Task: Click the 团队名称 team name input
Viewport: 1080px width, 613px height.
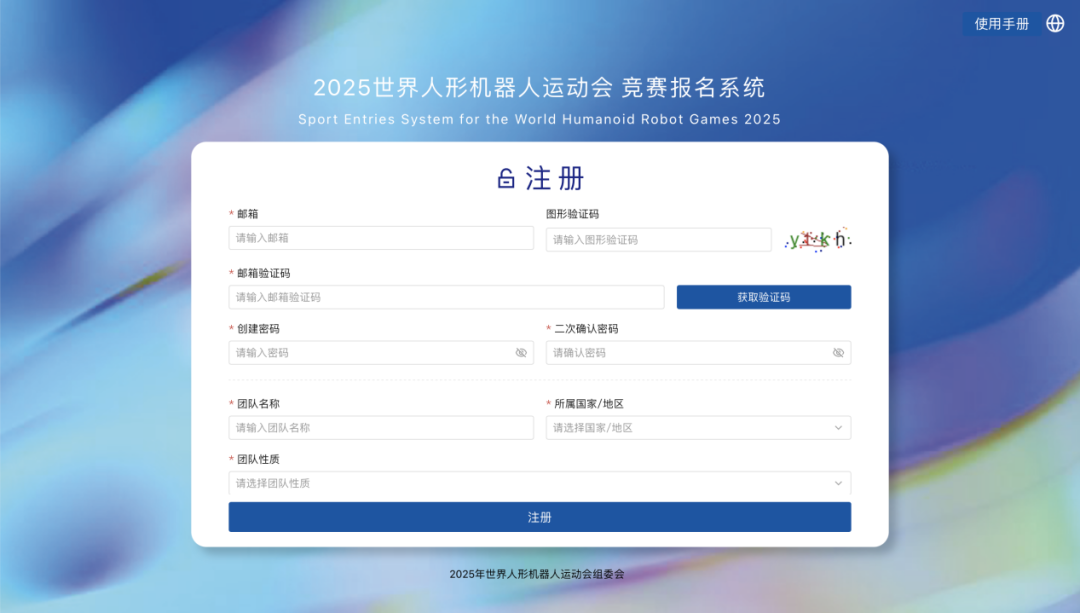Action: click(380, 428)
